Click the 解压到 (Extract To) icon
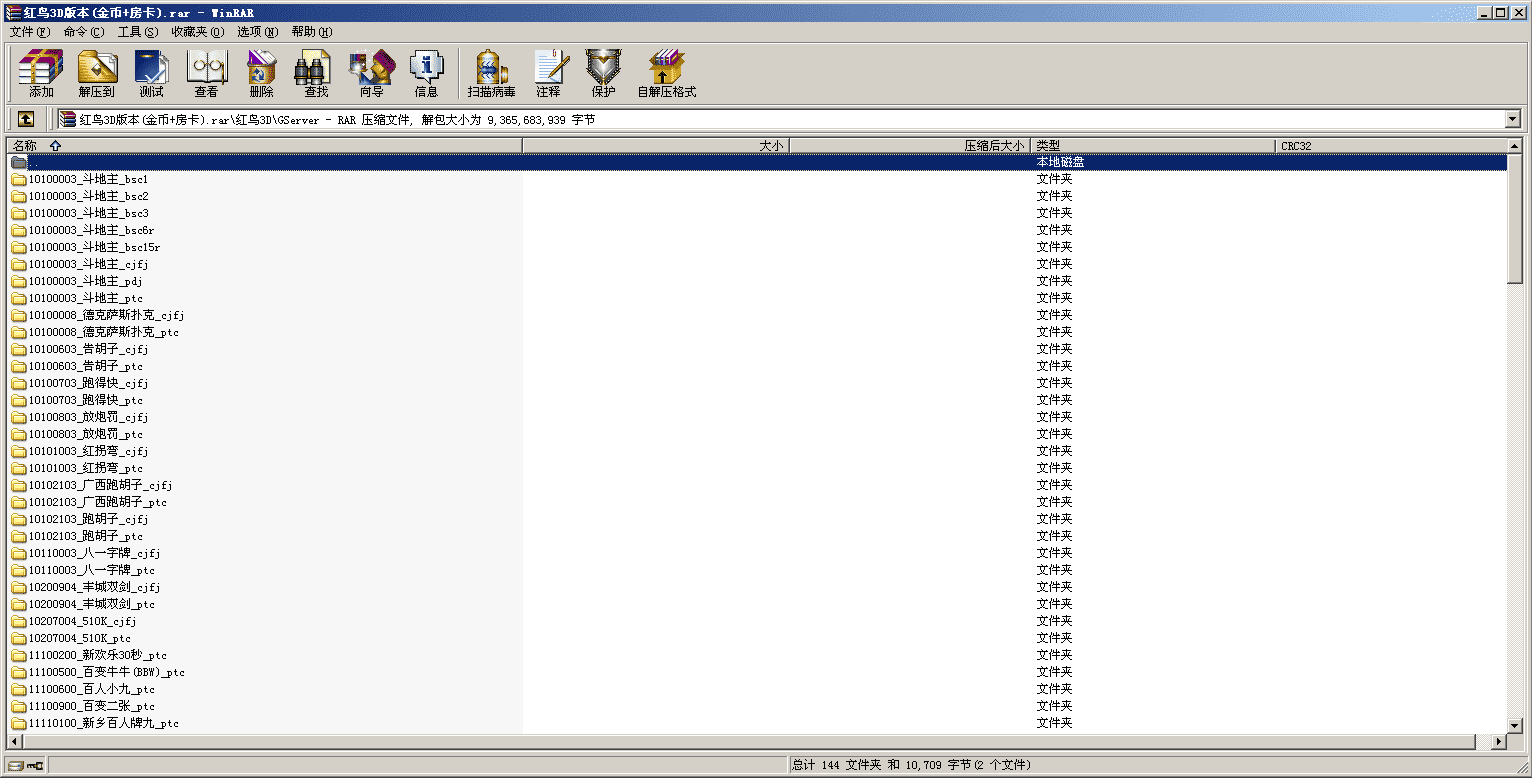This screenshot has height=778, width=1532. pos(97,73)
